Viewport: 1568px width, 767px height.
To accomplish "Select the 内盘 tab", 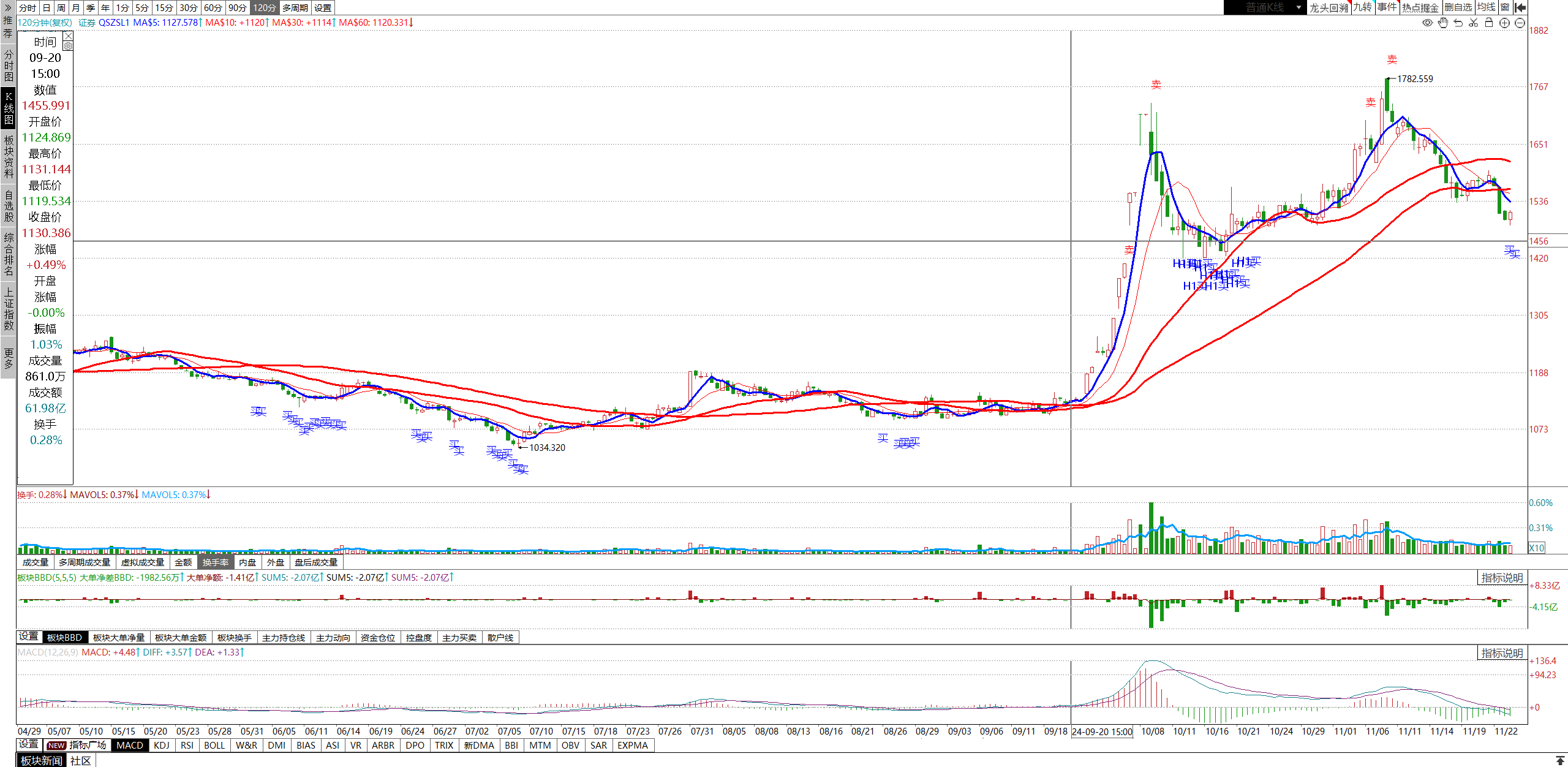I will tap(248, 562).
